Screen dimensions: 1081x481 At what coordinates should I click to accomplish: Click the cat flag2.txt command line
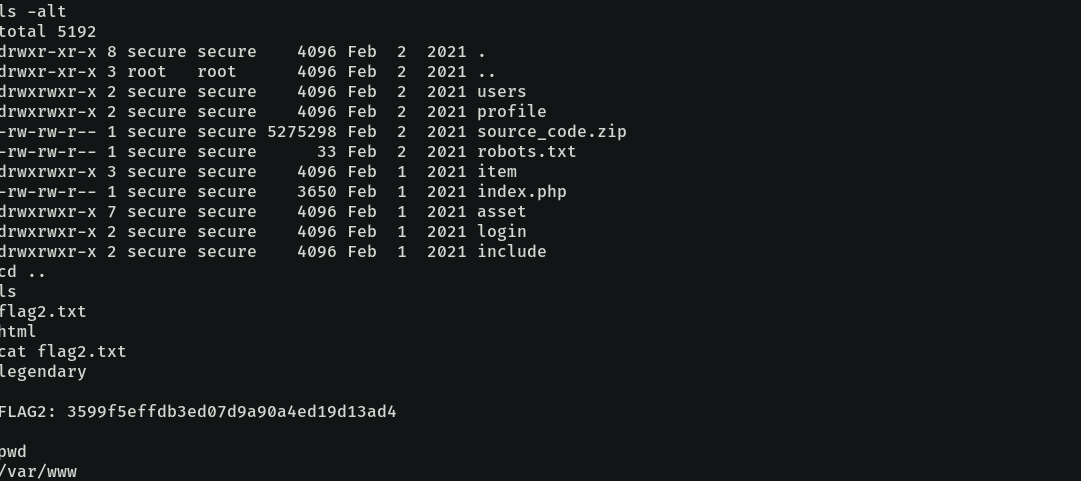coord(64,352)
